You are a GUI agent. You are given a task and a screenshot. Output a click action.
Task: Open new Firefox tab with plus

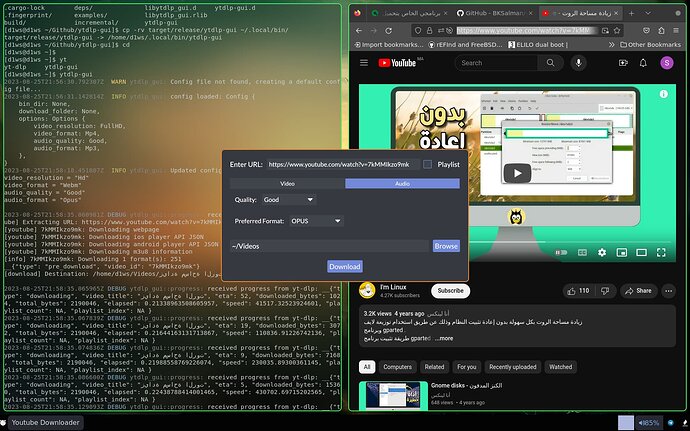631,13
